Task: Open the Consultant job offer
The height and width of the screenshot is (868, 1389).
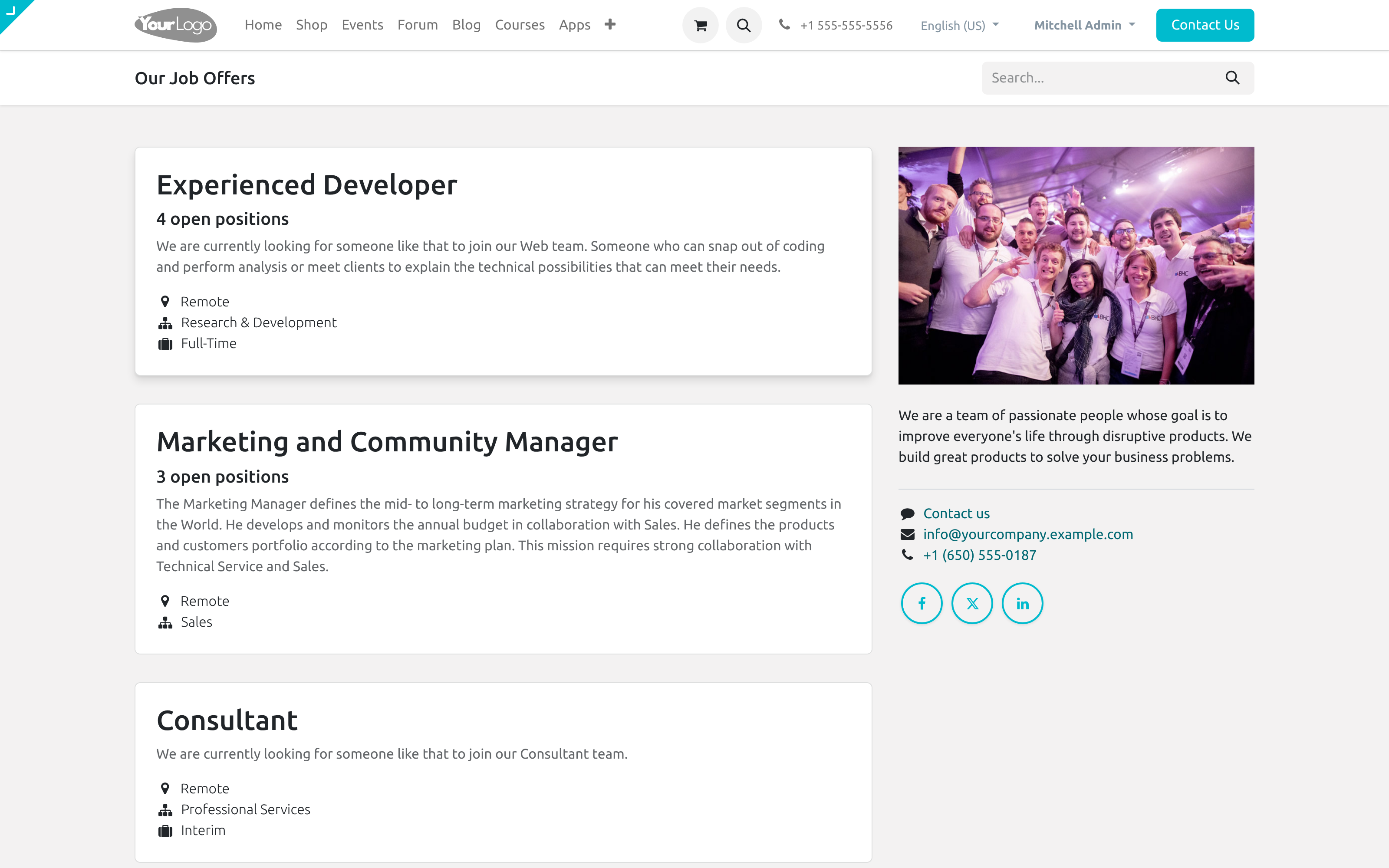Action: [227, 720]
